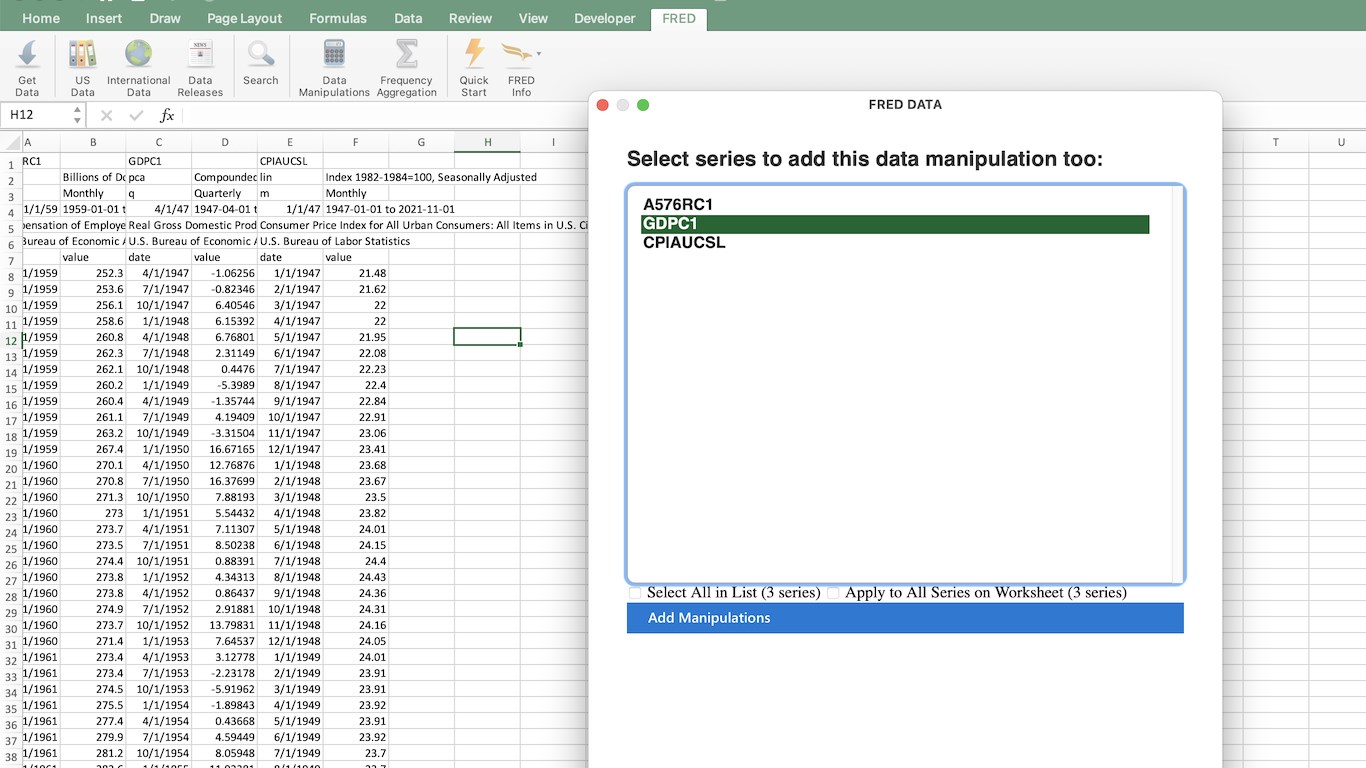This screenshot has width=1366, height=768.
Task: Enable Select All in List checkbox
Action: tap(635, 593)
